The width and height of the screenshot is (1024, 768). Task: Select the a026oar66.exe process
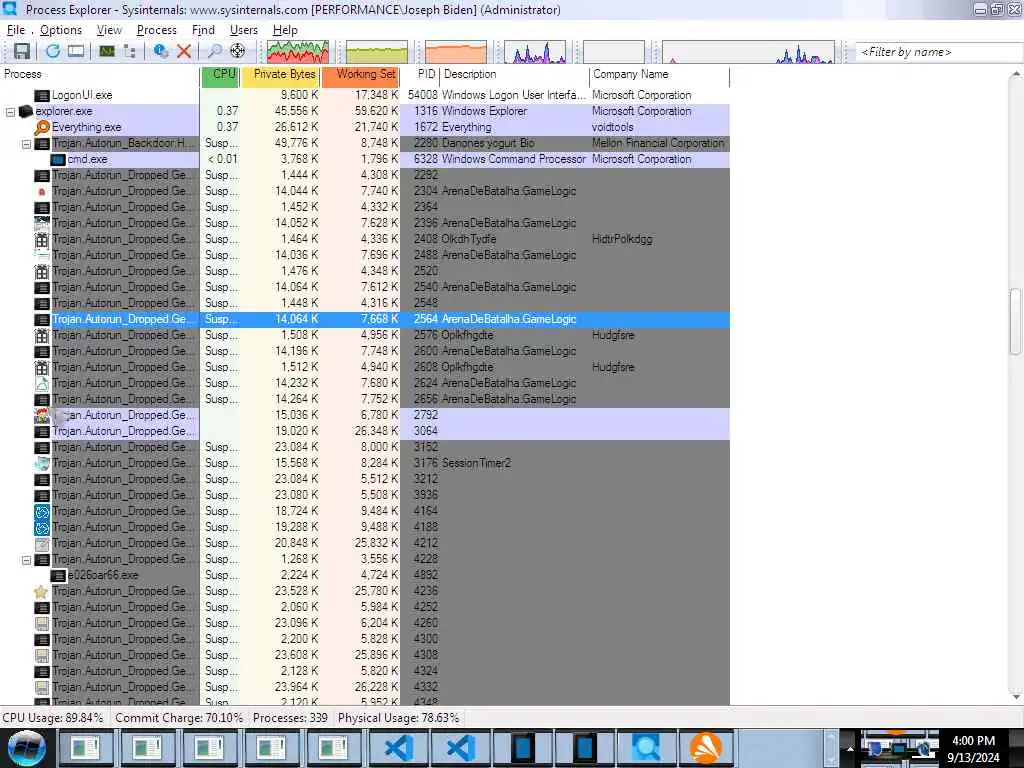pos(103,575)
